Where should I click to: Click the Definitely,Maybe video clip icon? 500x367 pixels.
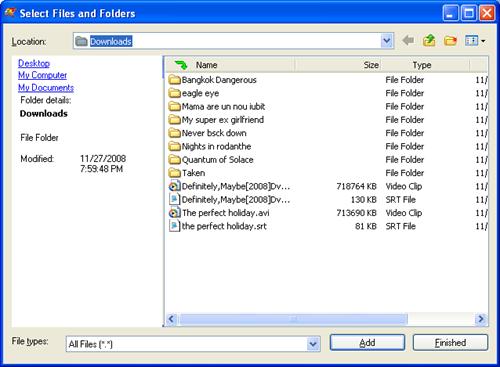pyautogui.click(x=174, y=186)
